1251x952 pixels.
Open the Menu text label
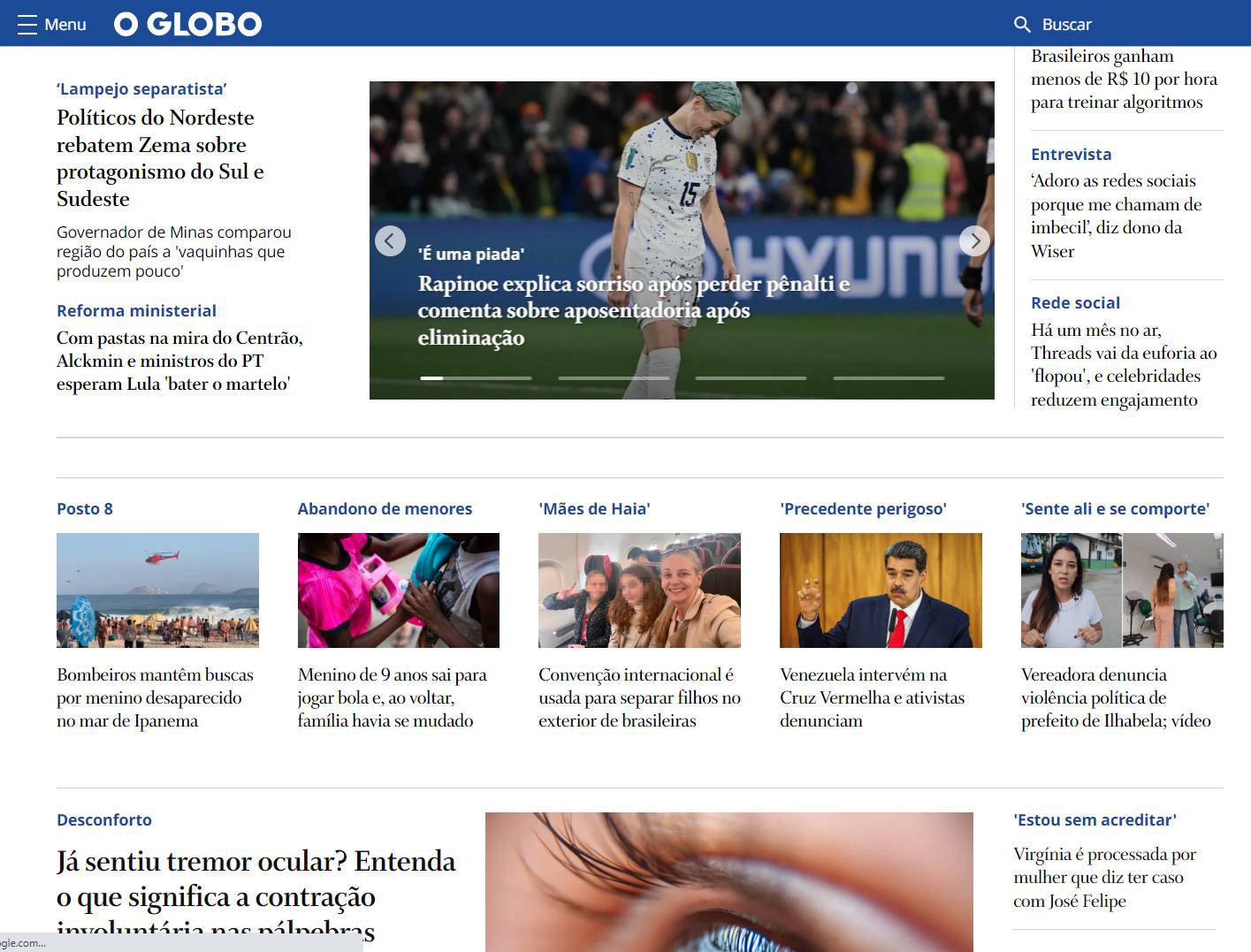coord(65,24)
